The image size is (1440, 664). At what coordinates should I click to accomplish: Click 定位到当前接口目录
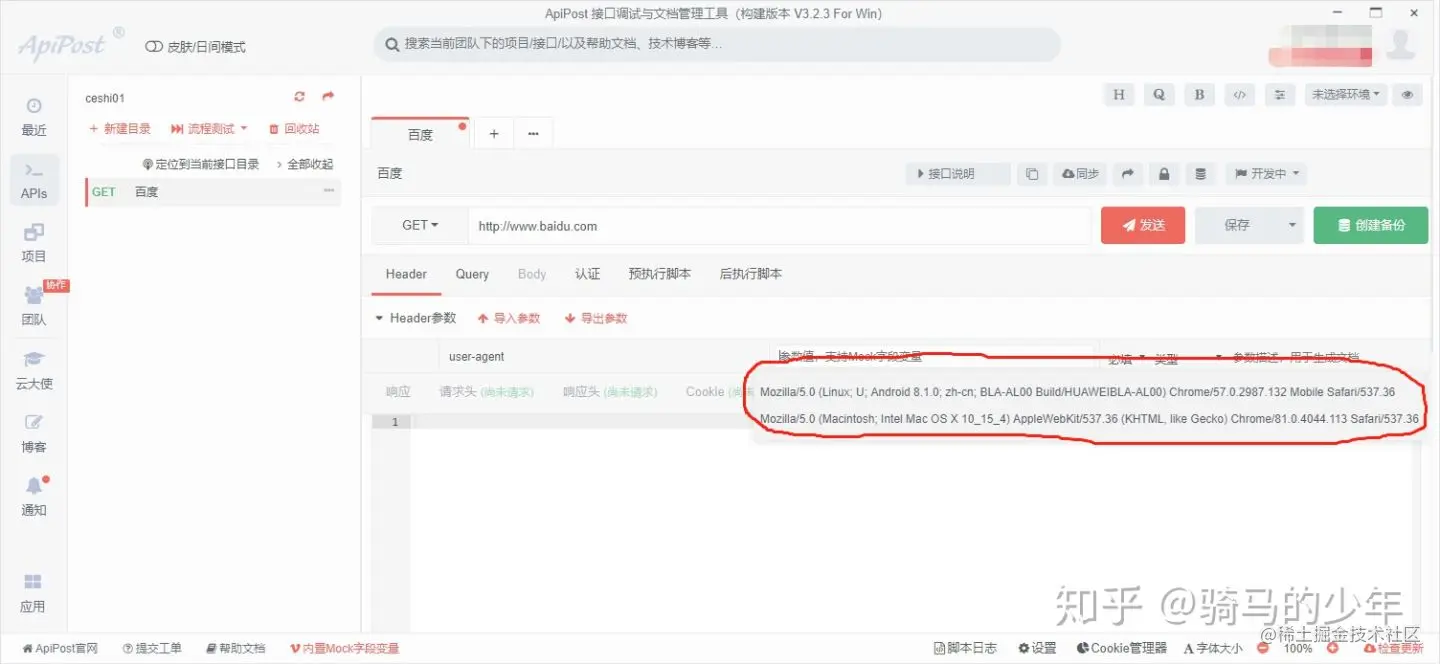click(201, 164)
